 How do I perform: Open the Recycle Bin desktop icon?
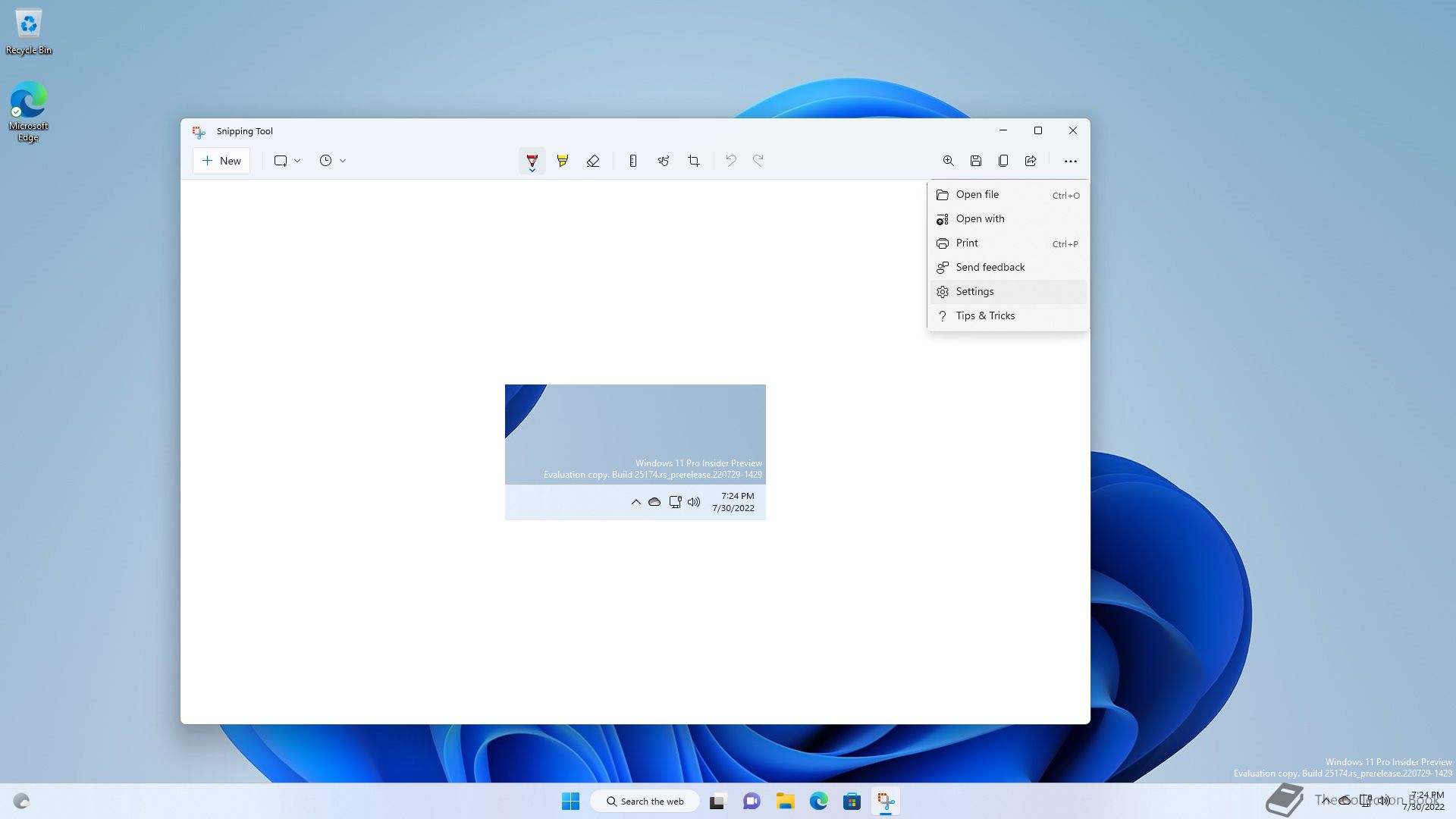tap(29, 32)
